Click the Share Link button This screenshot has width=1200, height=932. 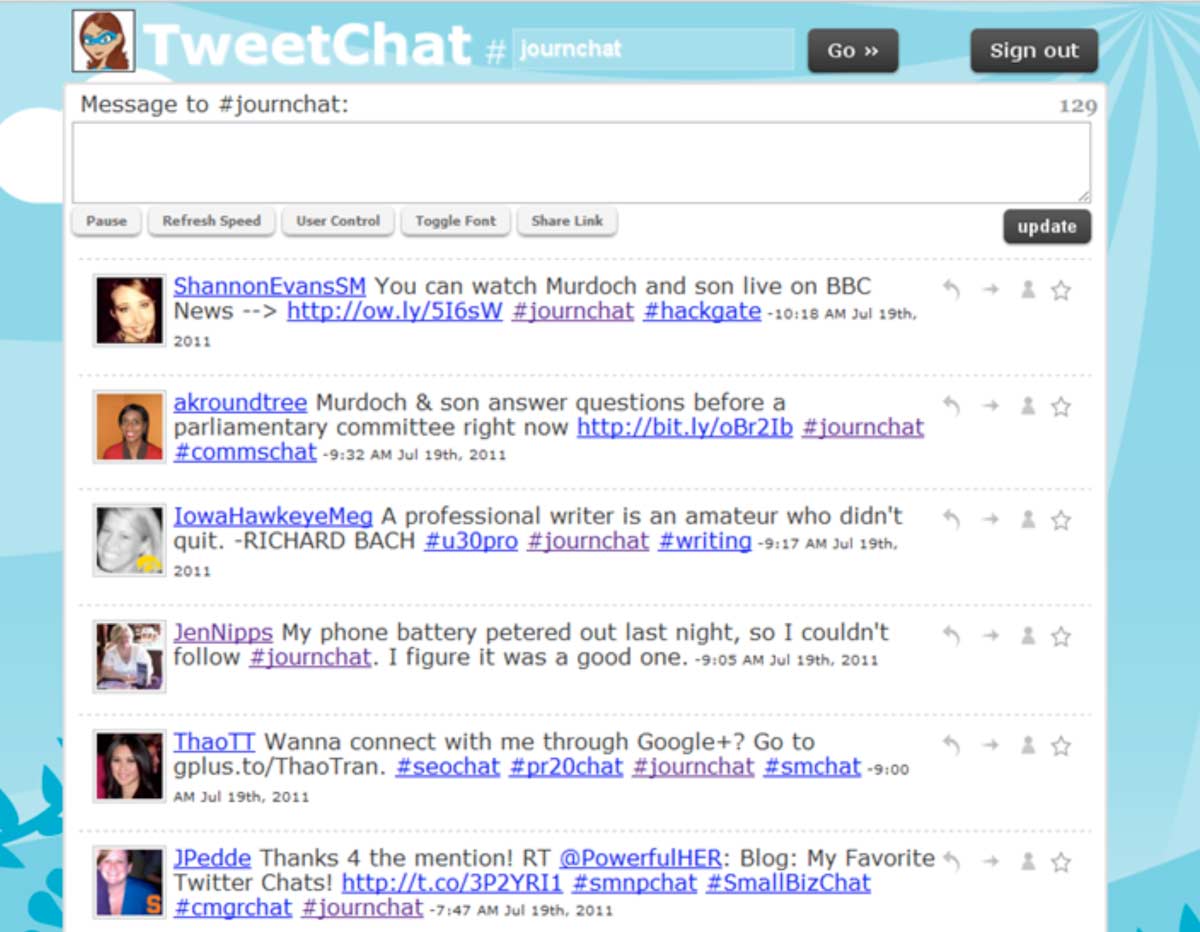pyautogui.click(x=567, y=221)
